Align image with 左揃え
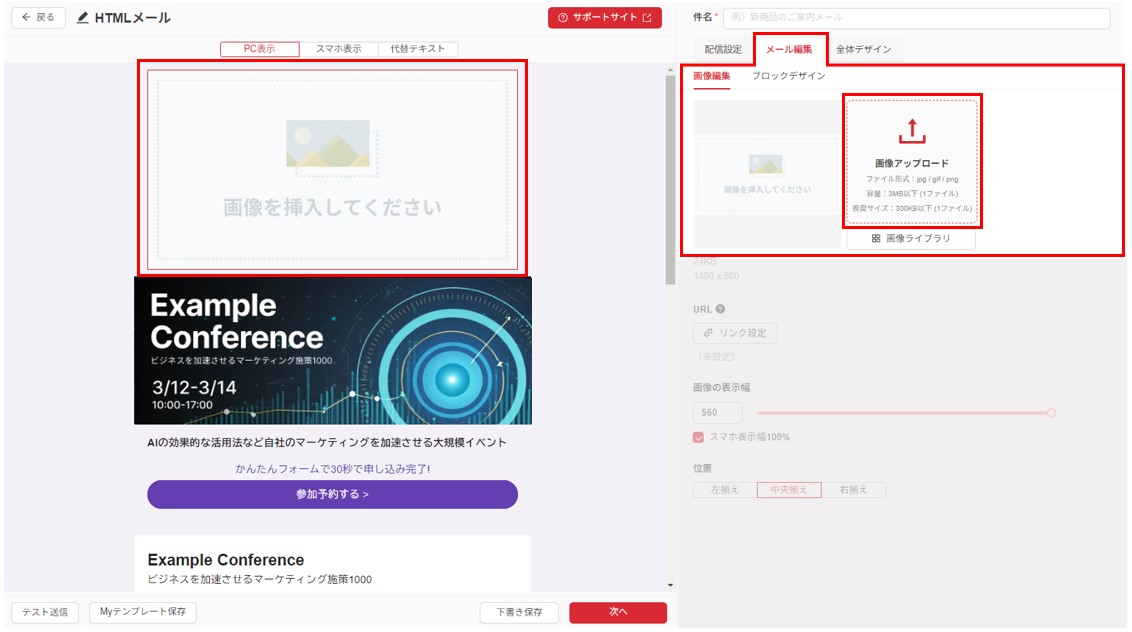The width and height of the screenshot is (1132, 632). tap(725, 490)
